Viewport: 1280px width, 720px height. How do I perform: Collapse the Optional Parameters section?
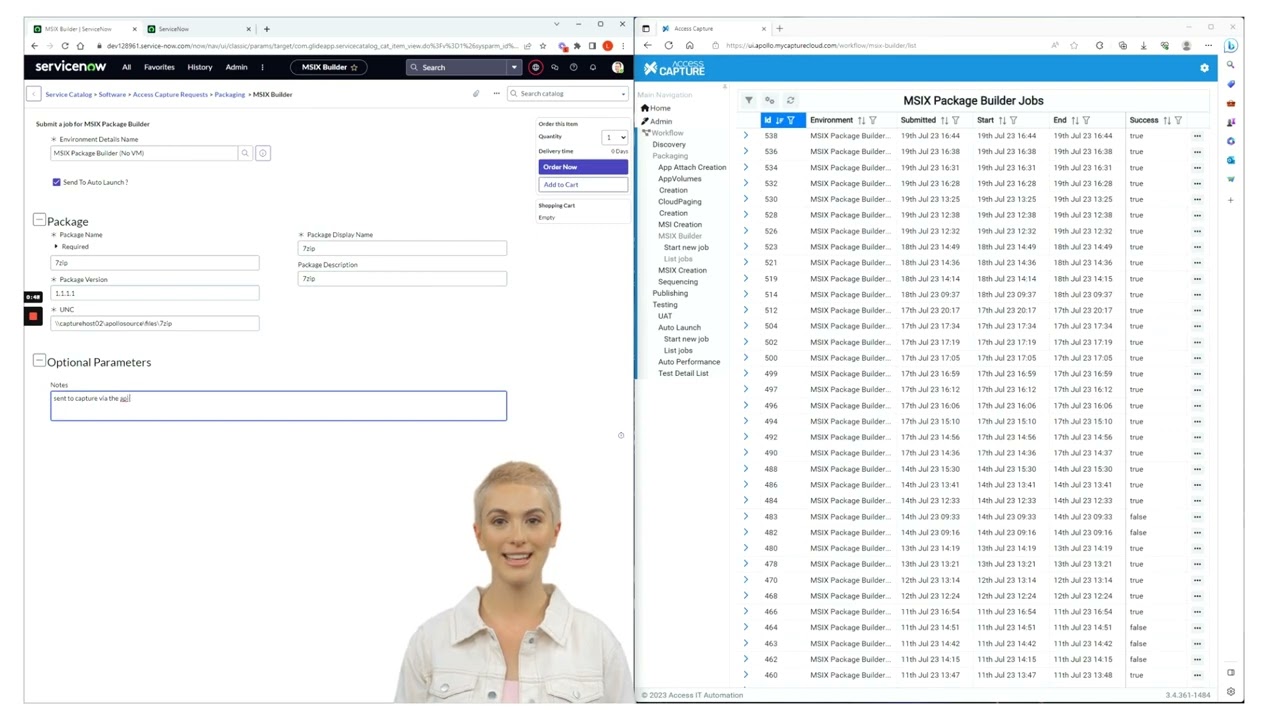pos(39,361)
